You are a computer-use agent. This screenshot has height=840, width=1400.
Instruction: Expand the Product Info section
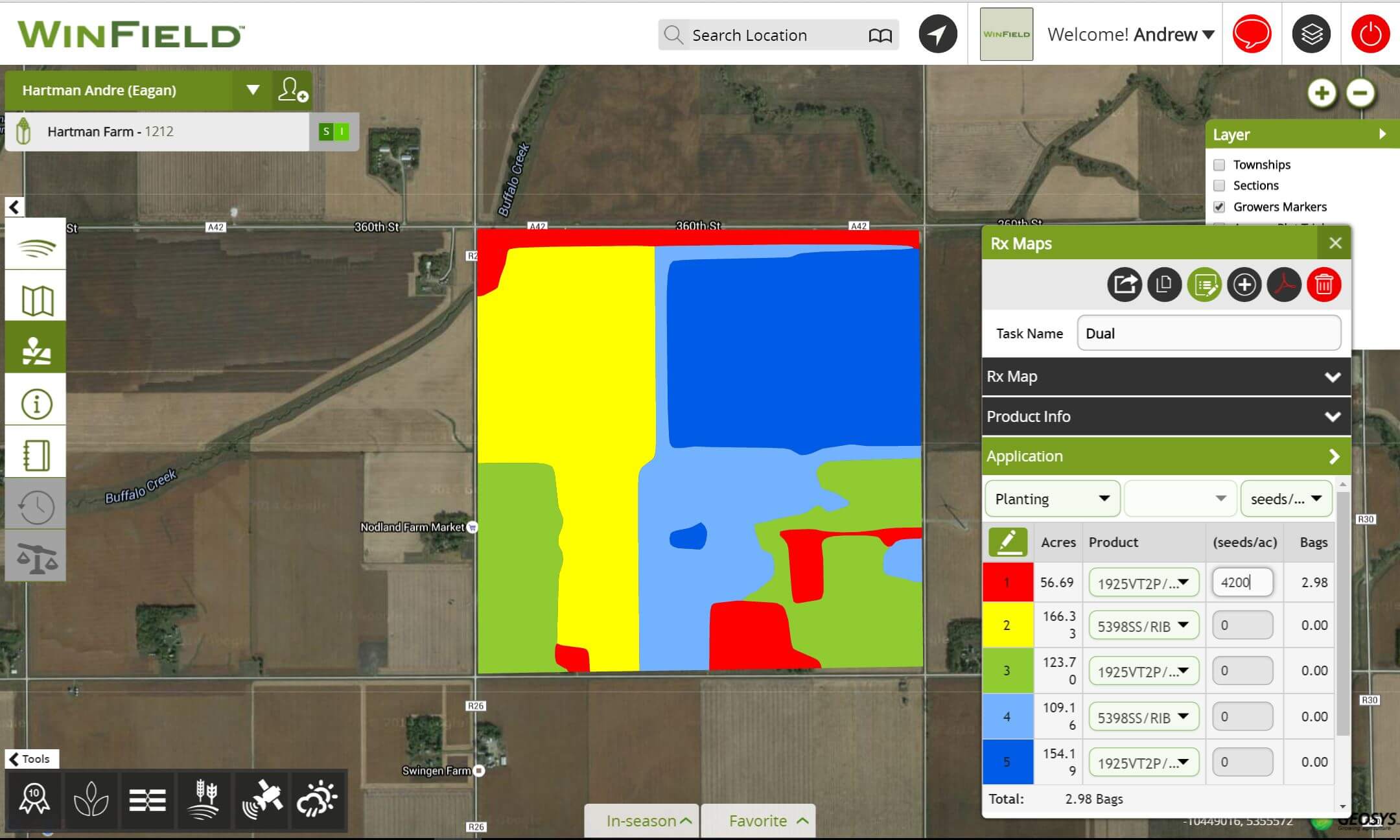point(1165,417)
